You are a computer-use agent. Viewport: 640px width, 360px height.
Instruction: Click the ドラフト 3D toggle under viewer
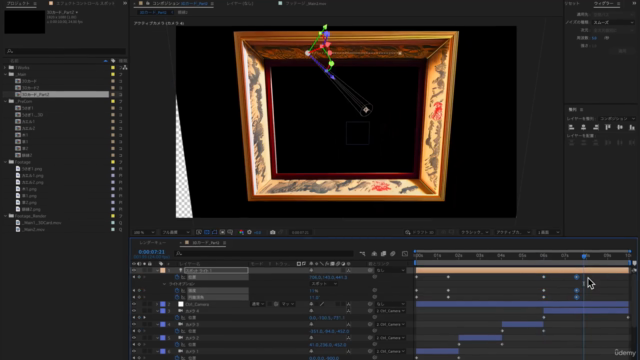coord(419,232)
